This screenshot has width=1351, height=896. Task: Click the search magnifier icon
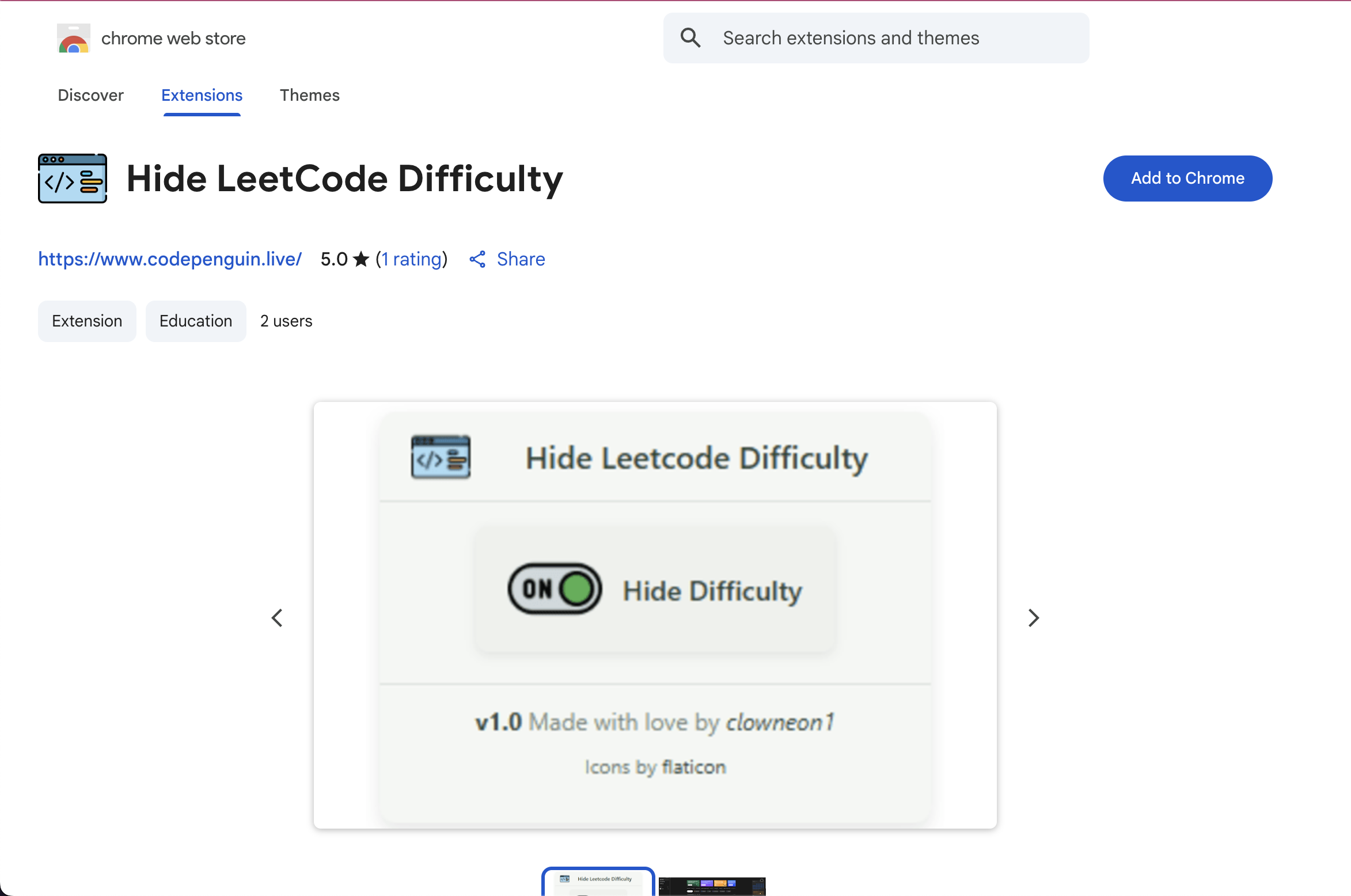pyautogui.click(x=690, y=37)
